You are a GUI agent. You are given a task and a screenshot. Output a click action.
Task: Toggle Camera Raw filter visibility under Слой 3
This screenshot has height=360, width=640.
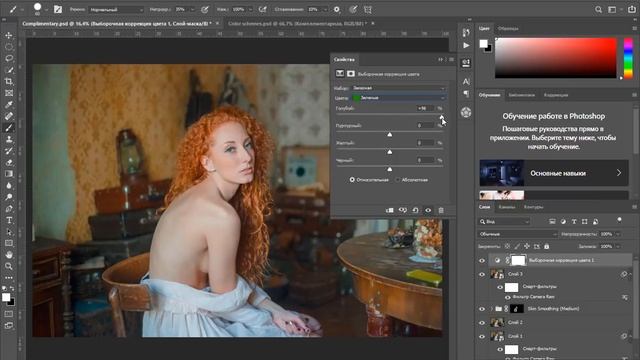(x=508, y=297)
